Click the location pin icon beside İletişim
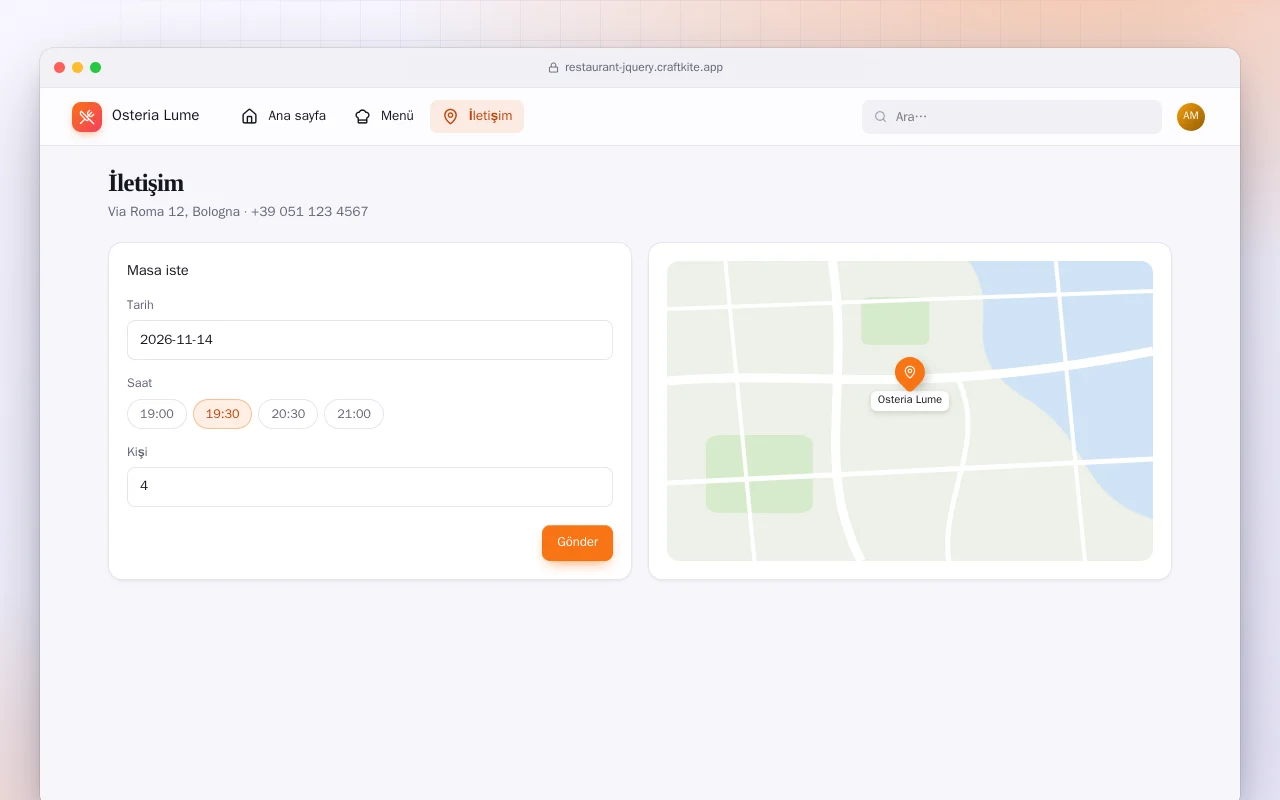 click(x=450, y=116)
